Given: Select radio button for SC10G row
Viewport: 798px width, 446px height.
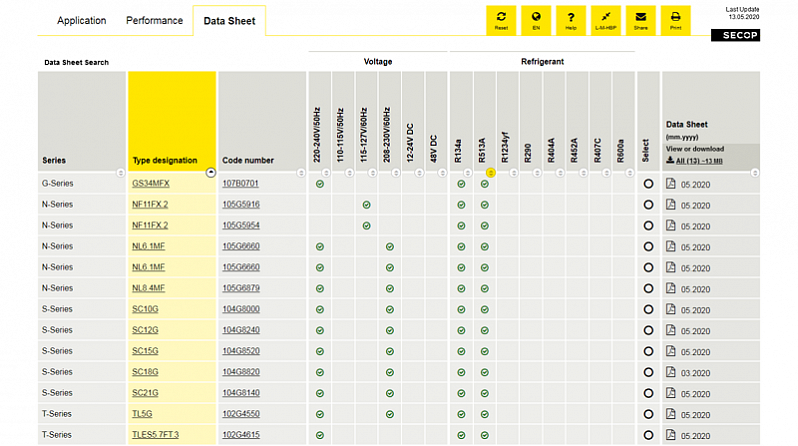Looking at the screenshot, I should (x=648, y=310).
